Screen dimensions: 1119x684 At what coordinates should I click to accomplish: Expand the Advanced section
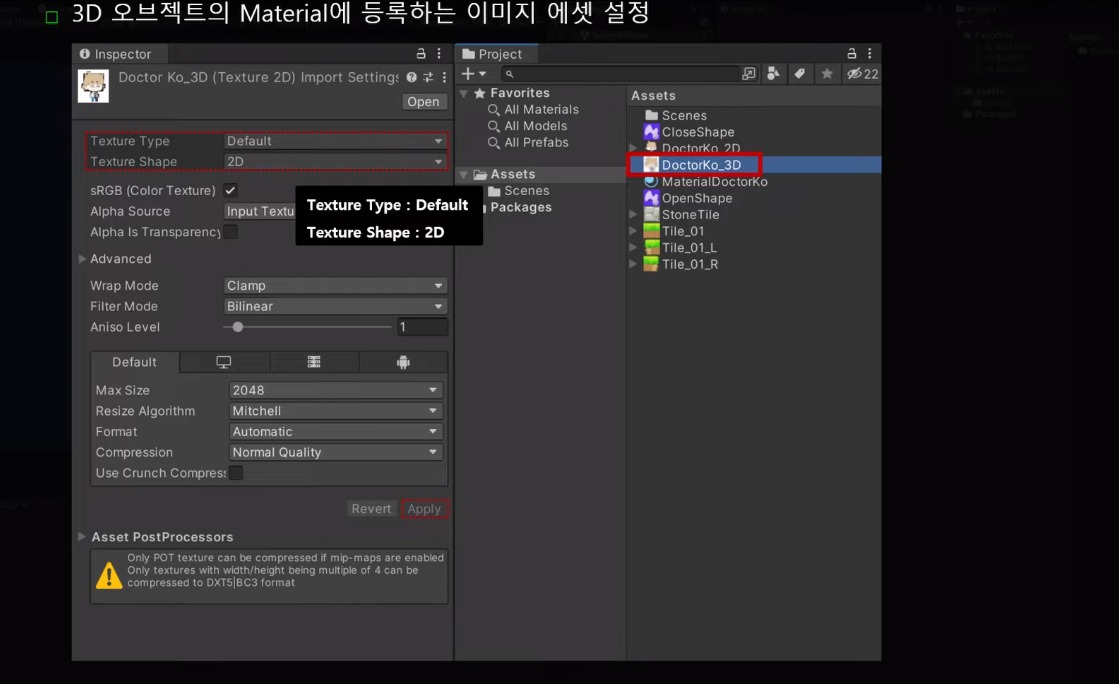pyautogui.click(x=82, y=258)
